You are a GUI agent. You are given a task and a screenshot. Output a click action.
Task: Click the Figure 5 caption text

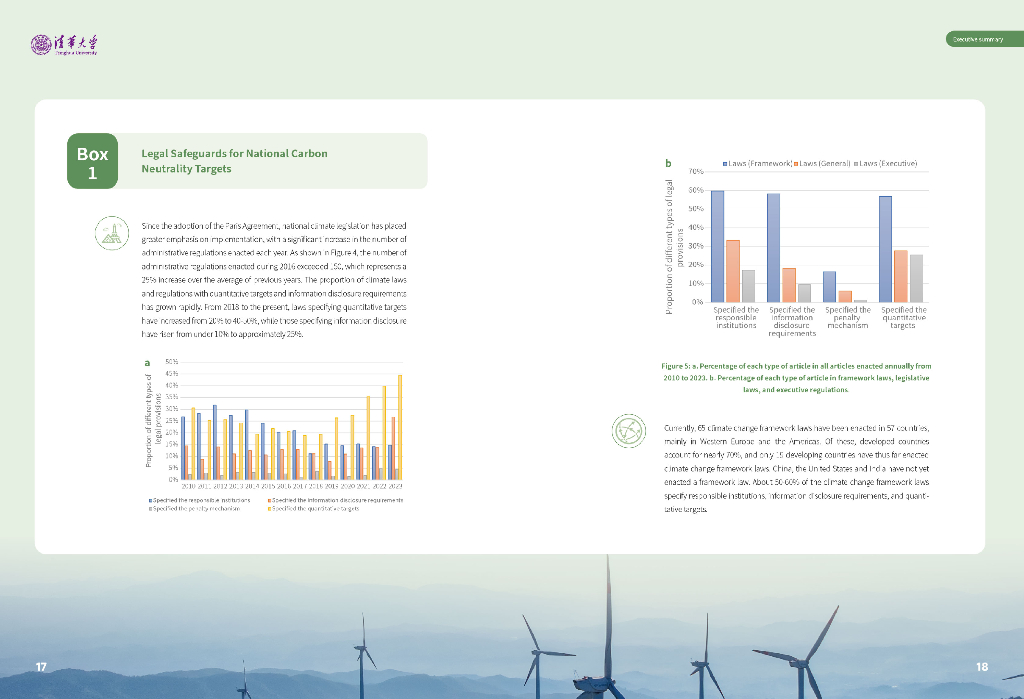pyautogui.click(x=796, y=377)
